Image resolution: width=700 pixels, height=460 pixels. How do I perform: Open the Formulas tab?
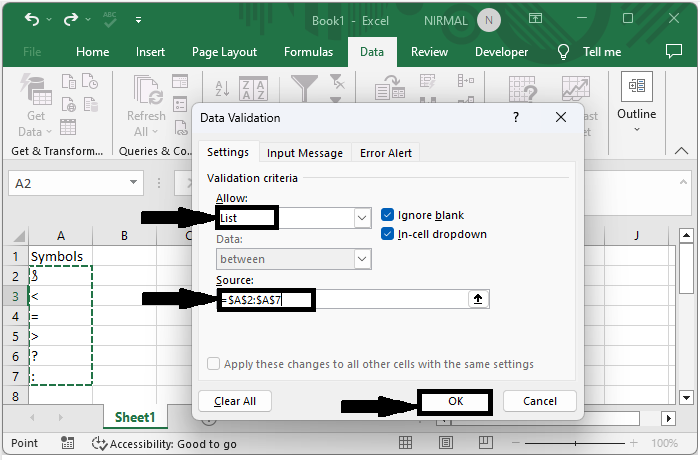pos(308,52)
